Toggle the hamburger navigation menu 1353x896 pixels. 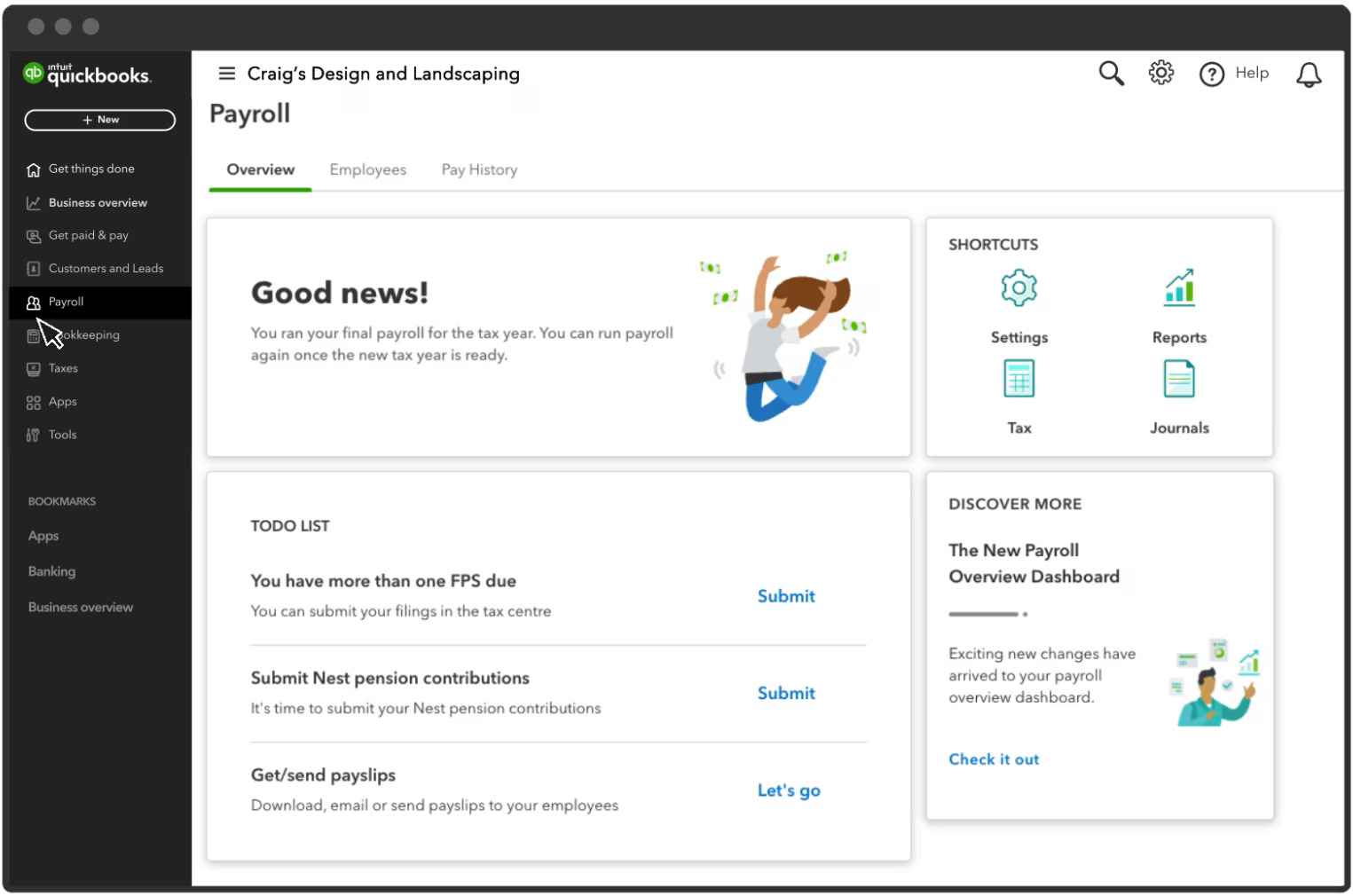227,73
